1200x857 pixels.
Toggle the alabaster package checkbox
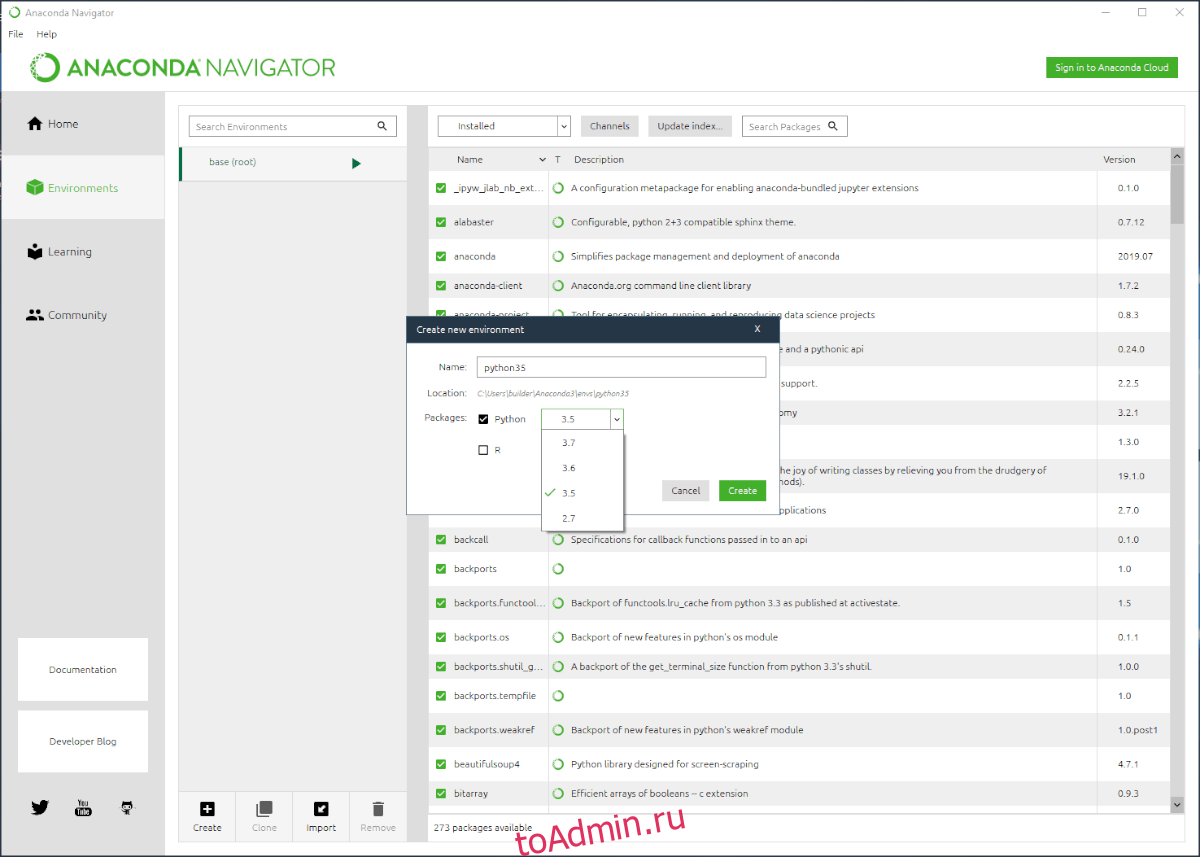click(441, 222)
